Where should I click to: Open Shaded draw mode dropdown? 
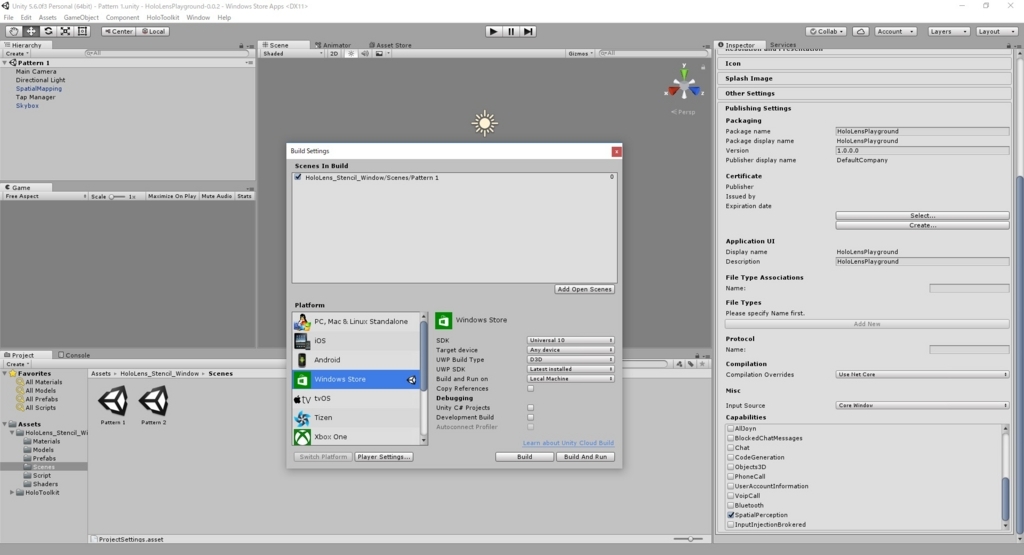[292, 54]
